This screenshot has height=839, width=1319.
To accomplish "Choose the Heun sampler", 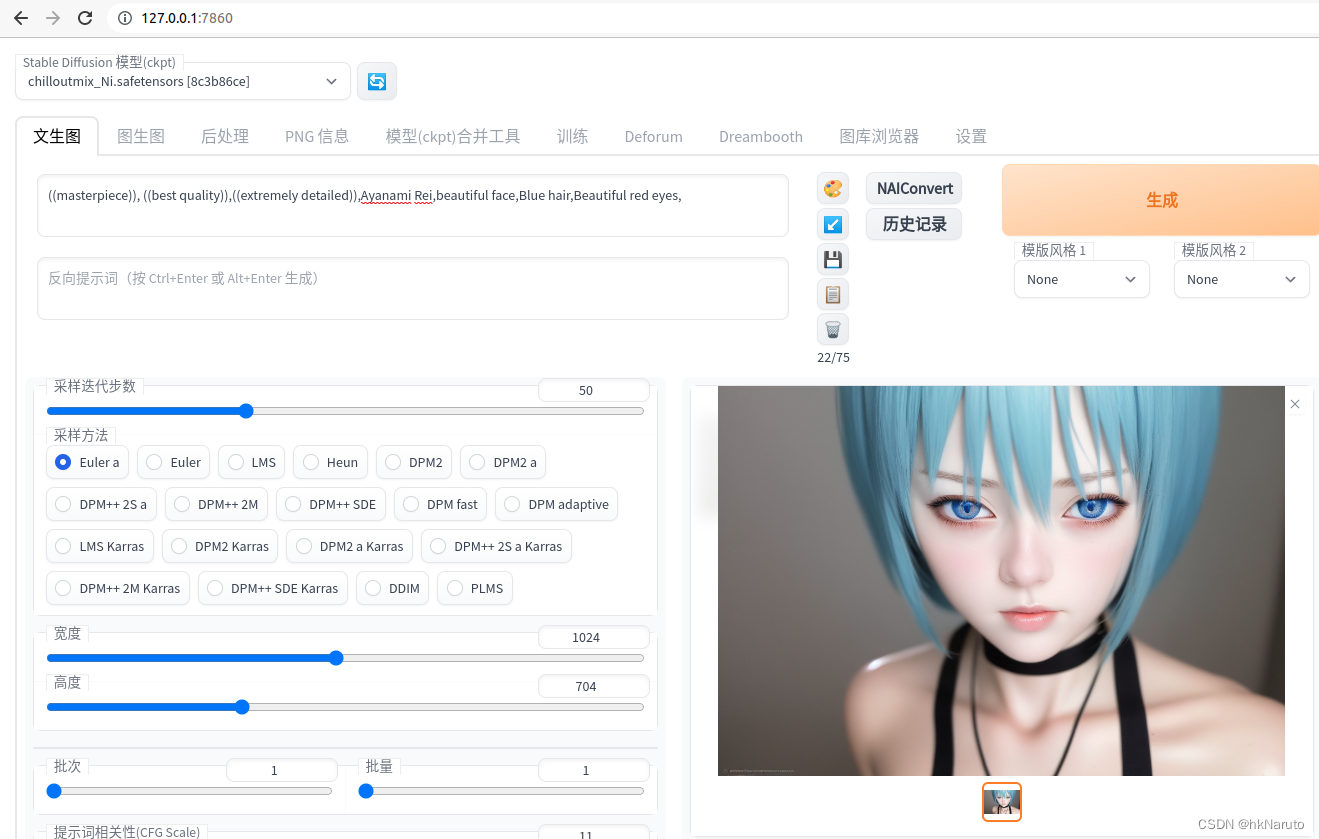I will coord(331,462).
